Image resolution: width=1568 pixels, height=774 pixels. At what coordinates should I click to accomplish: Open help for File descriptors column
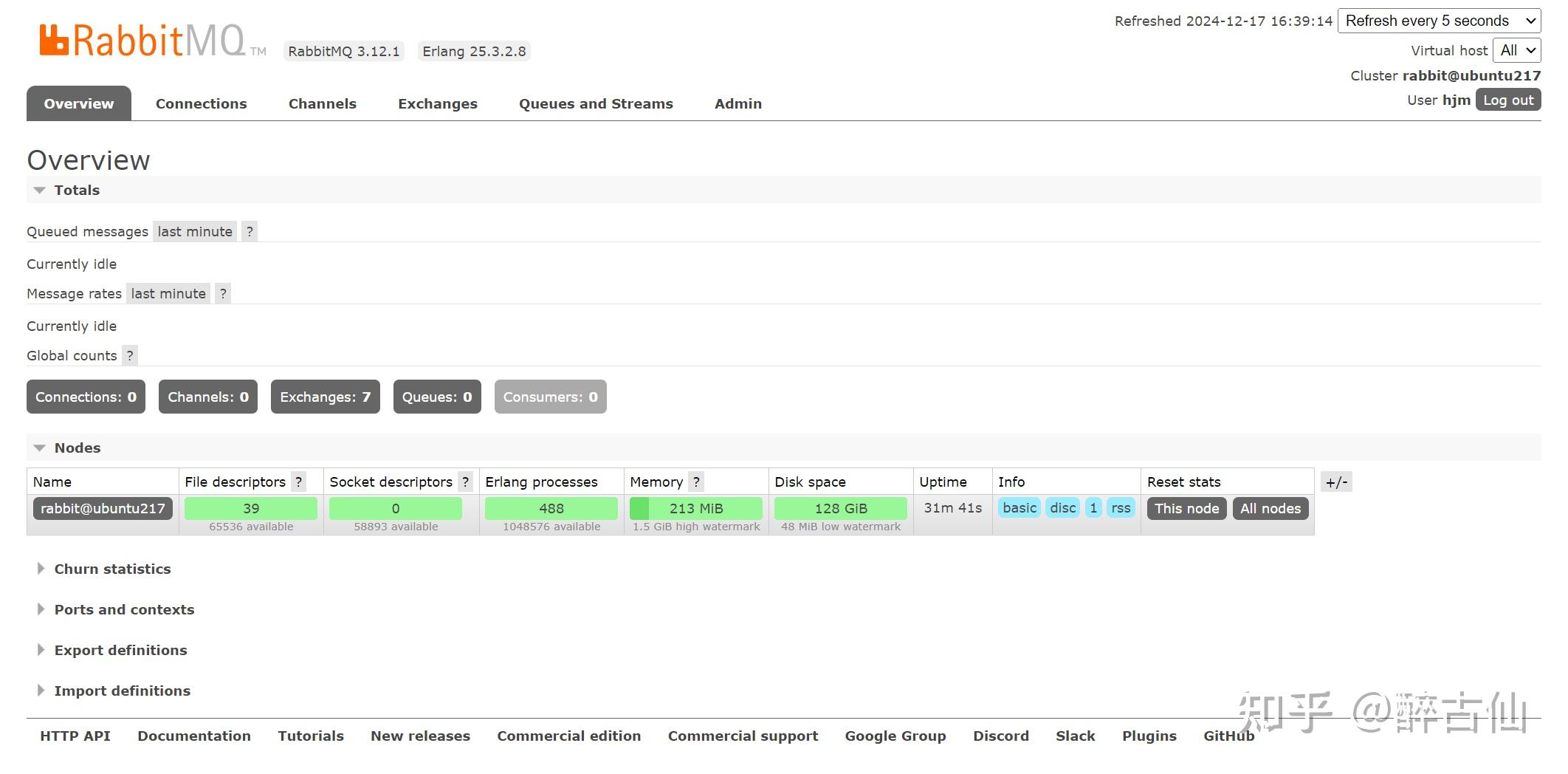[298, 482]
